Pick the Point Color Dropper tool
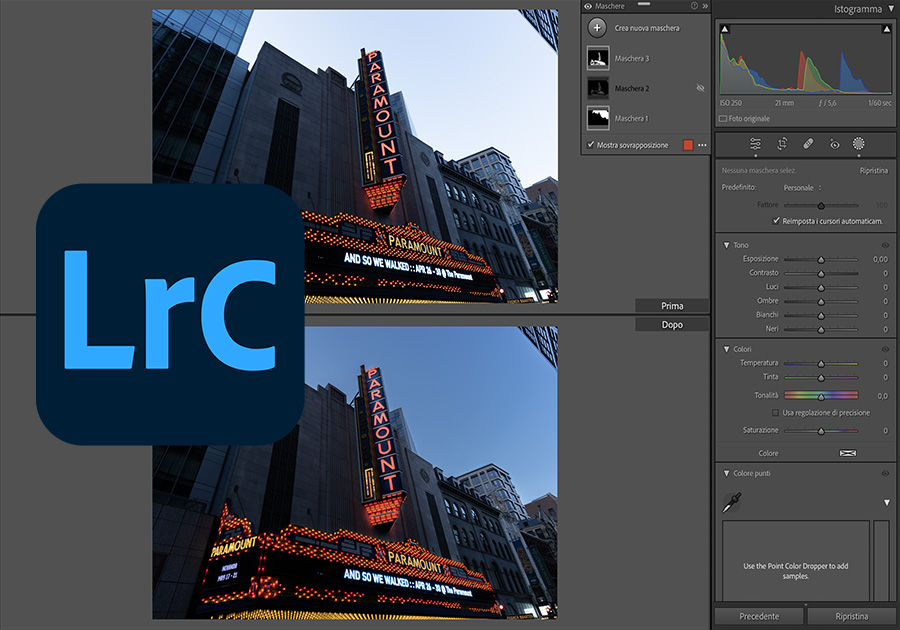 pyautogui.click(x=732, y=502)
